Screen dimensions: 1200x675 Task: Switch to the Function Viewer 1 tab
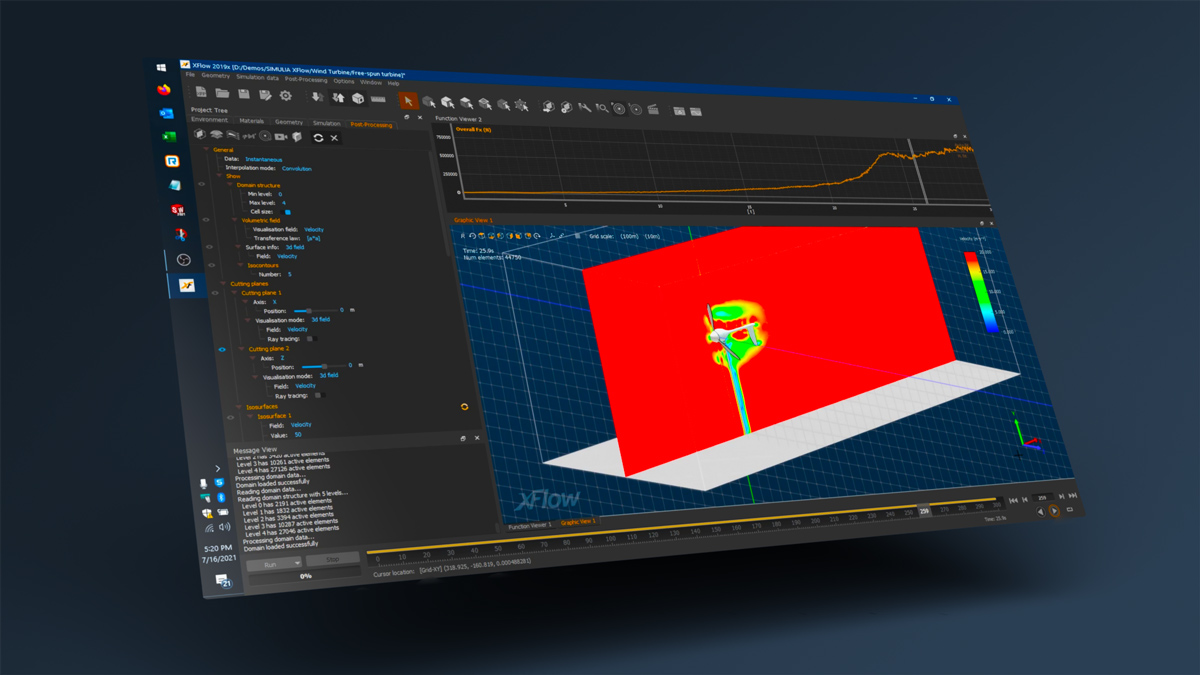pos(530,526)
